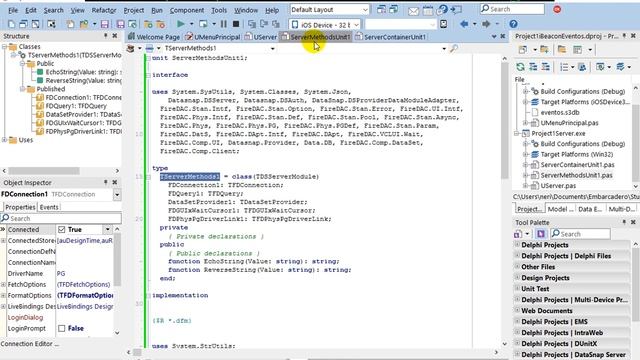This screenshot has width=640, height=360.
Task: Open the Component menu
Action: [187, 10]
